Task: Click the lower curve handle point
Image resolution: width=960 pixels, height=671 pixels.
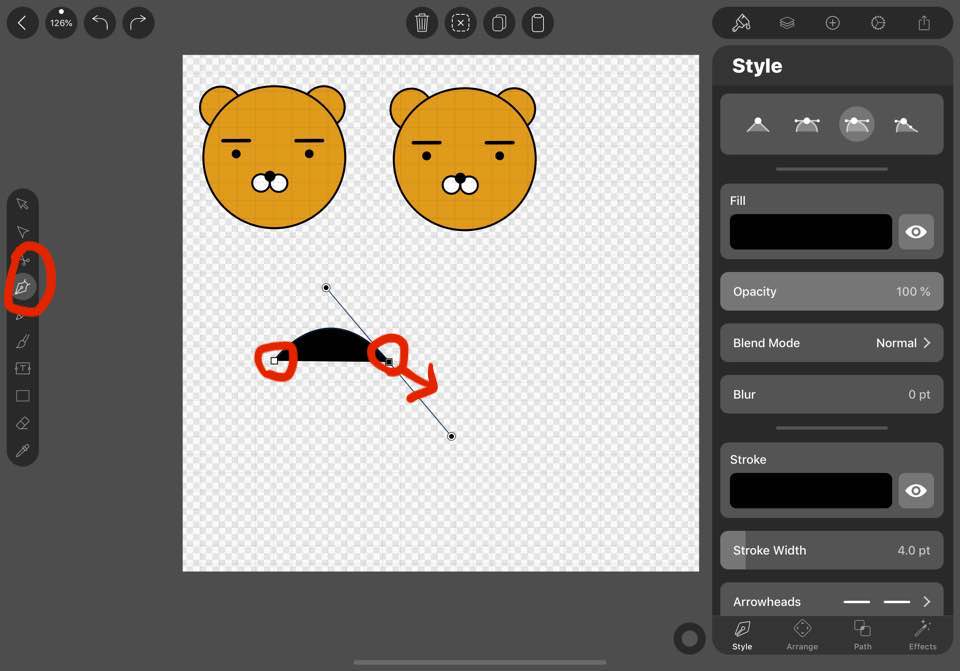Action: [x=451, y=437]
